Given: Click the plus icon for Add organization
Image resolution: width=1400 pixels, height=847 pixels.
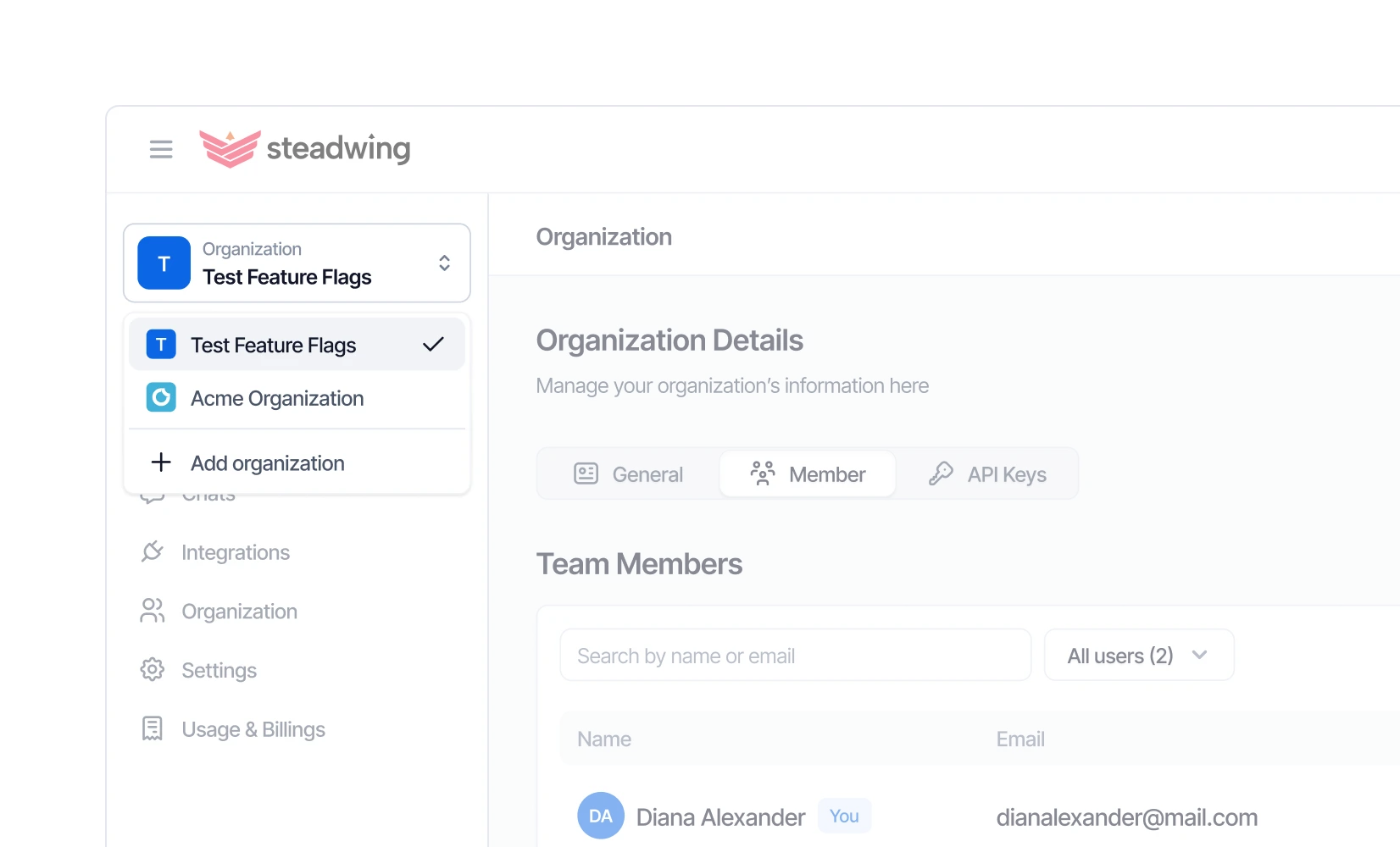Looking at the screenshot, I should (x=161, y=462).
